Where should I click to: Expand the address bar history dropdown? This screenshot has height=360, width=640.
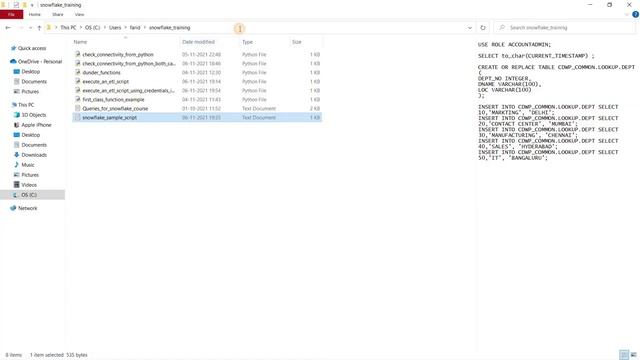pos(470,28)
